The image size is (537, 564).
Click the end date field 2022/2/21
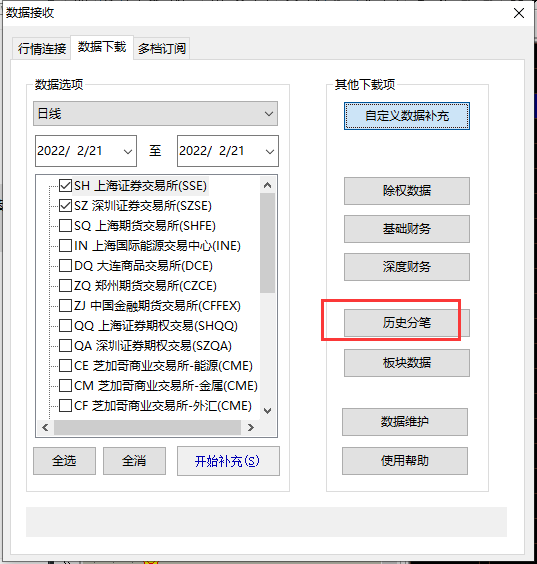tap(228, 151)
